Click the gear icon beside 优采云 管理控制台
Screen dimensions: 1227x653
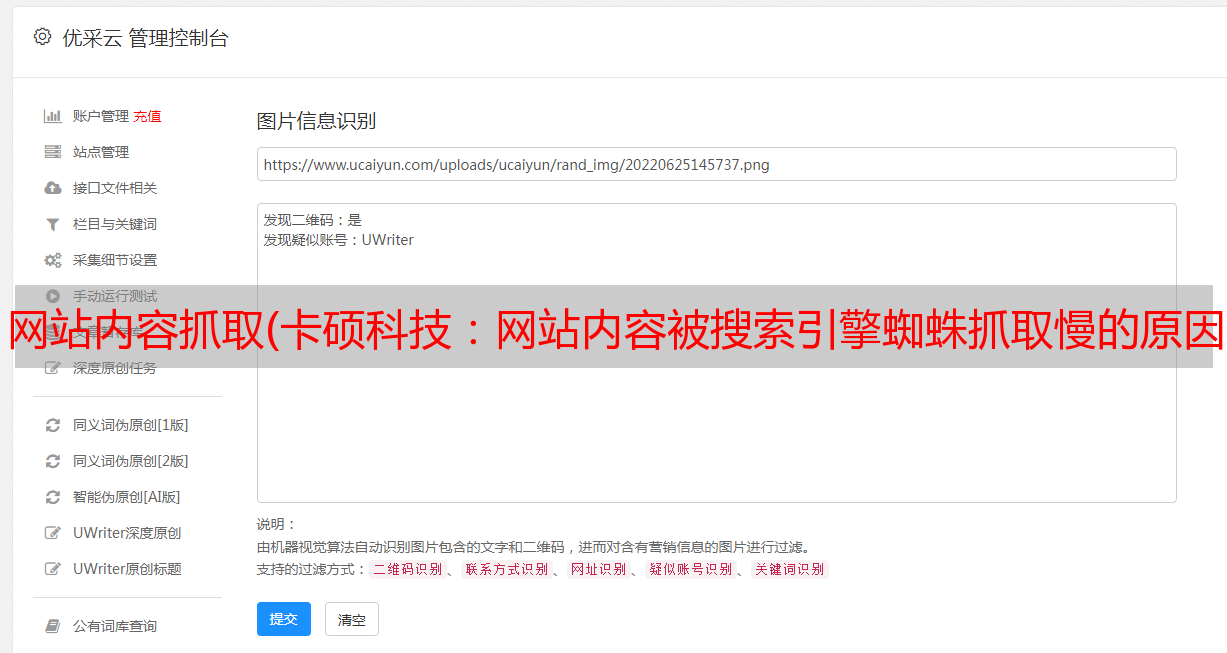click(x=42, y=37)
